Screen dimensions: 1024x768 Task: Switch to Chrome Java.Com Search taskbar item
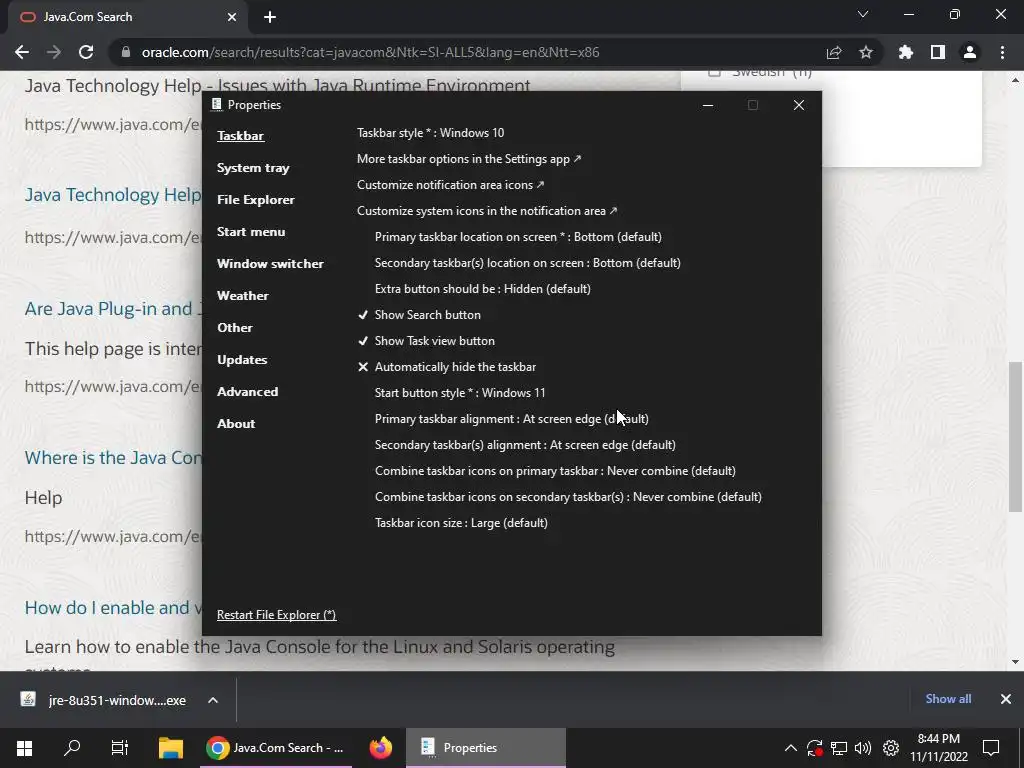click(x=276, y=748)
